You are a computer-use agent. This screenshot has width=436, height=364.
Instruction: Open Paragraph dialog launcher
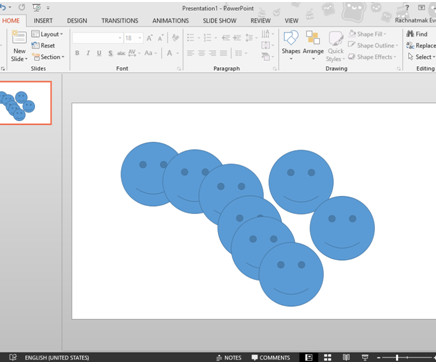coord(274,69)
